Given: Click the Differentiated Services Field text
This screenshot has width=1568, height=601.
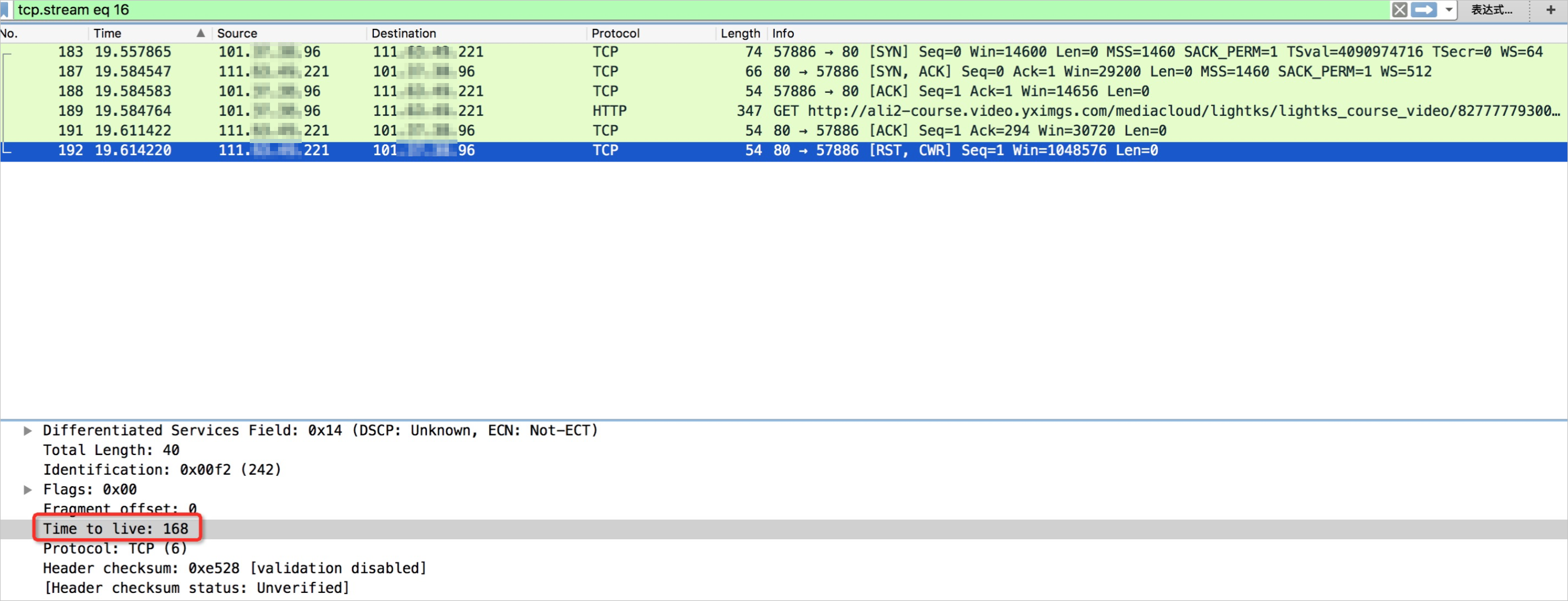Looking at the screenshot, I should click(x=320, y=431).
